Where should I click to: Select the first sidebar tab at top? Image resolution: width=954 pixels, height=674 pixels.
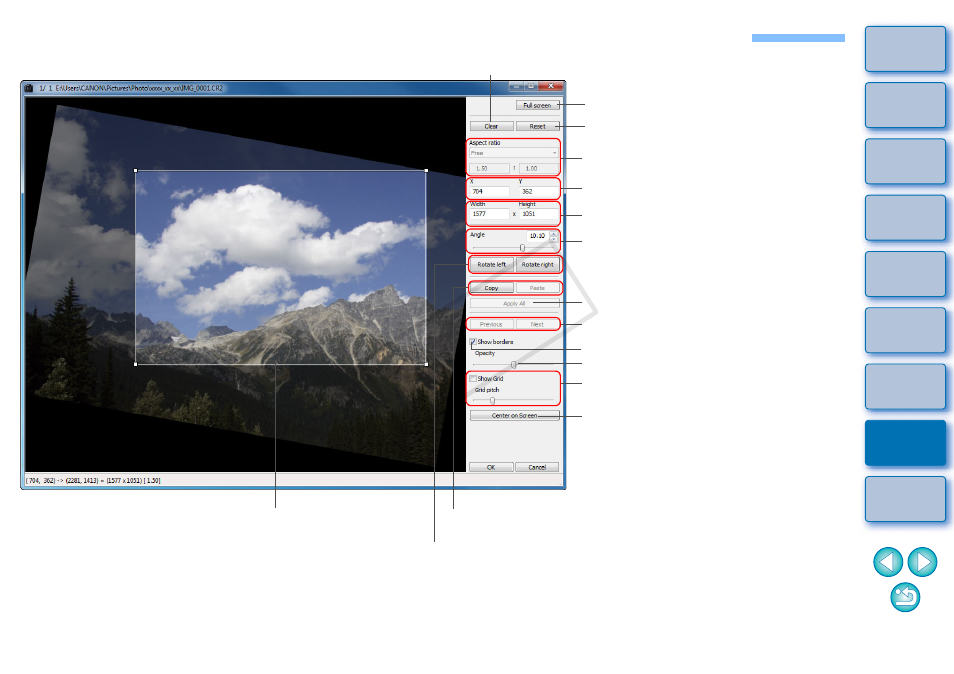pos(905,49)
